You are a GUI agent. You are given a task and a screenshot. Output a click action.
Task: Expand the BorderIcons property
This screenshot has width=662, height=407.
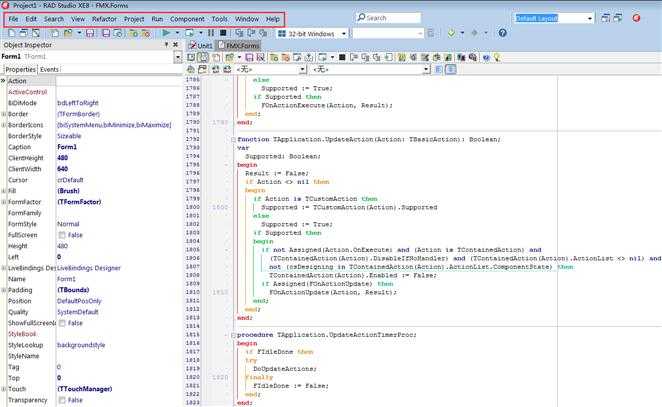click(x=4, y=125)
